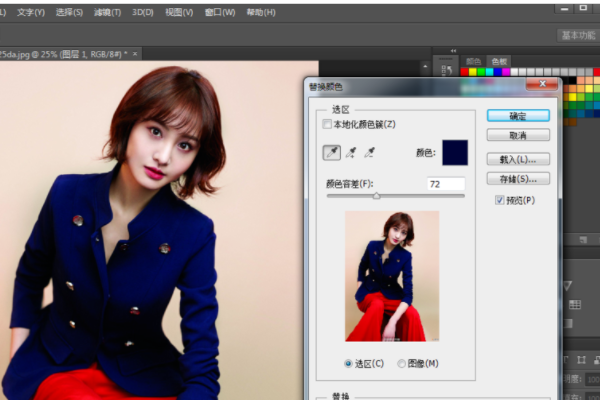Select the 图像(M) radio button
600x400 pixels.
pos(401,363)
